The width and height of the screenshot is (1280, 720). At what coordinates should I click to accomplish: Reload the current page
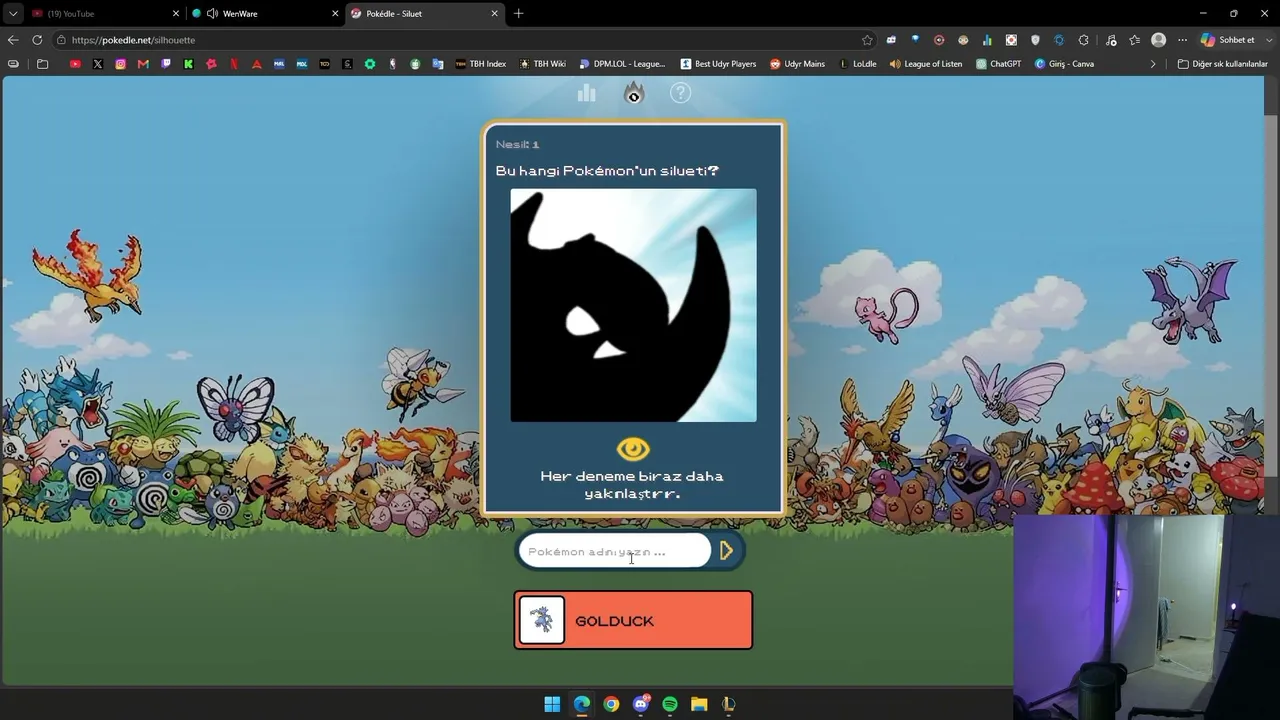click(x=37, y=40)
